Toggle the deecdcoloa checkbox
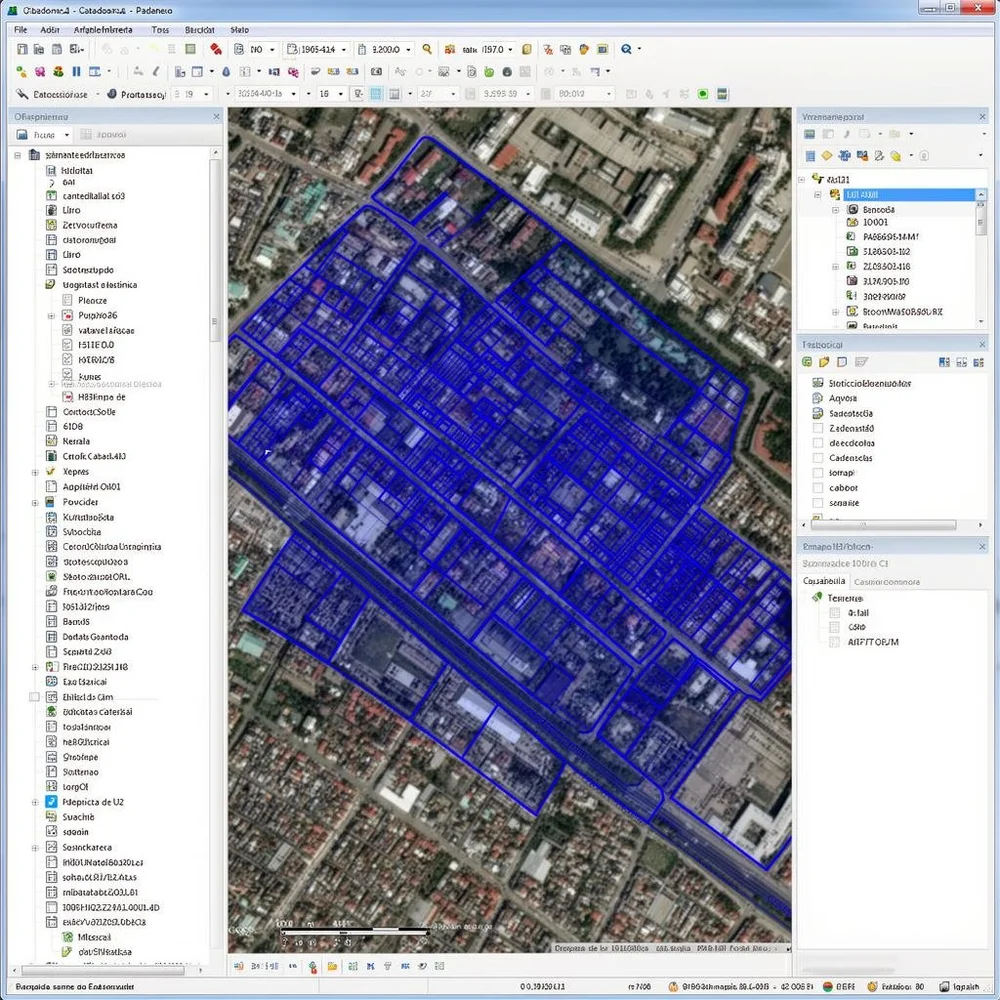 tap(818, 443)
